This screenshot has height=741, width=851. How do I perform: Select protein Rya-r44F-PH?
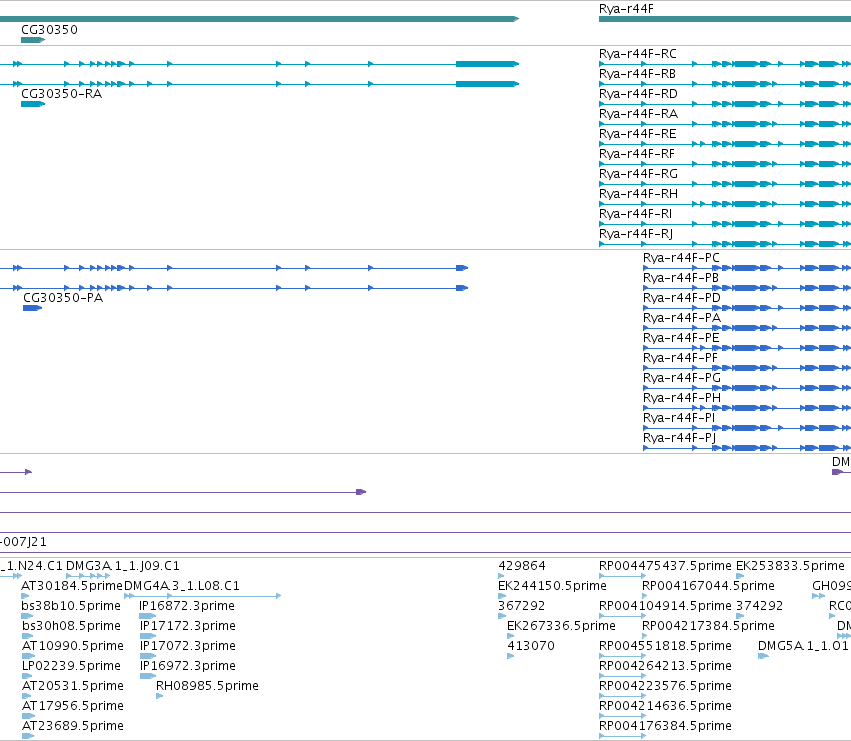682,398
